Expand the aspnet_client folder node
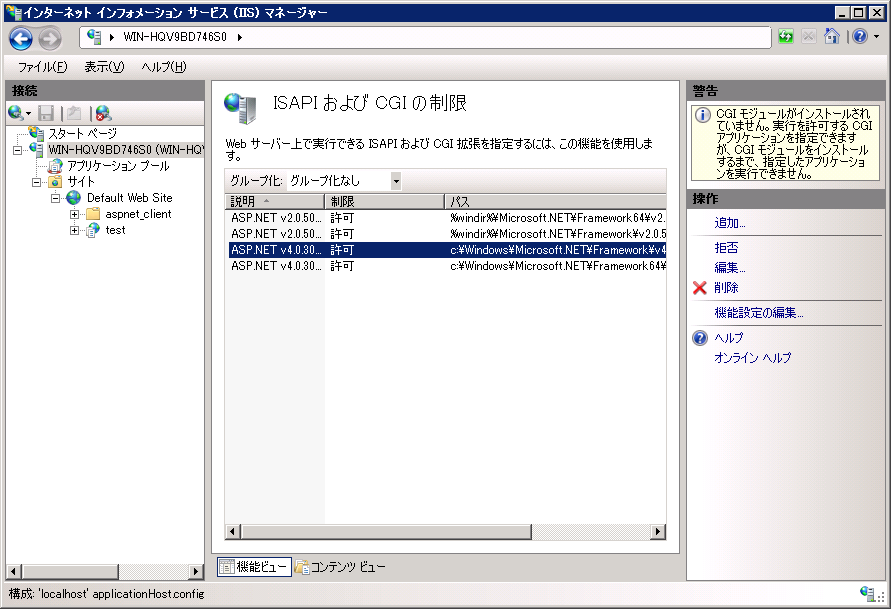The height and width of the screenshot is (609, 891). pos(74,214)
